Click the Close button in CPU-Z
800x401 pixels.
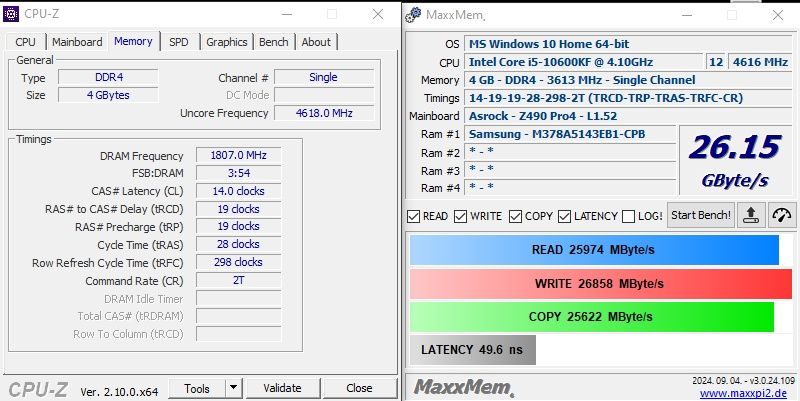(359, 388)
